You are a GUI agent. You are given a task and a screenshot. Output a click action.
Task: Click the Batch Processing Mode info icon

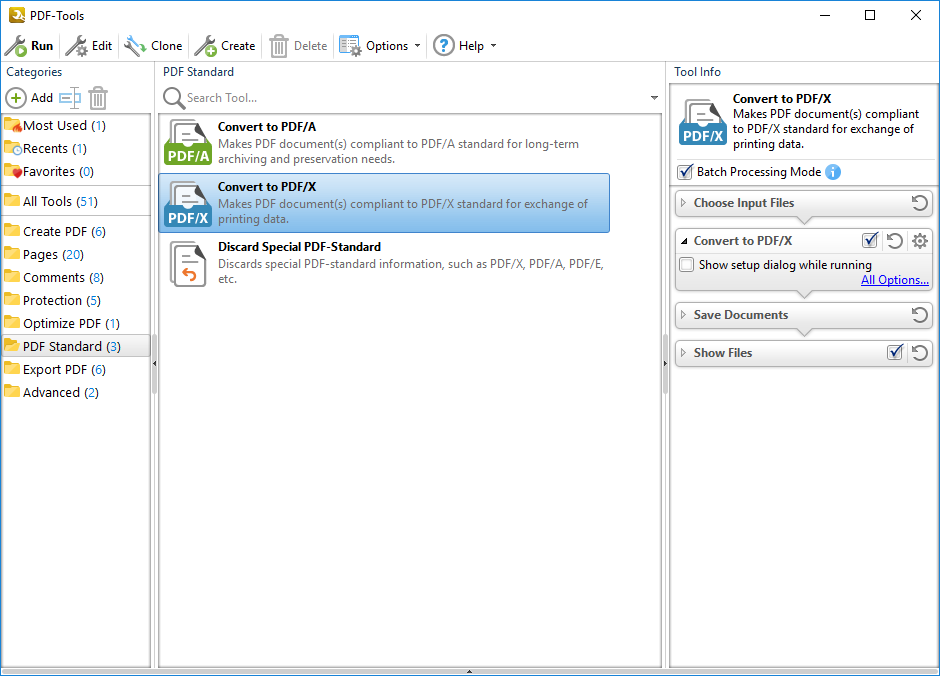click(833, 172)
